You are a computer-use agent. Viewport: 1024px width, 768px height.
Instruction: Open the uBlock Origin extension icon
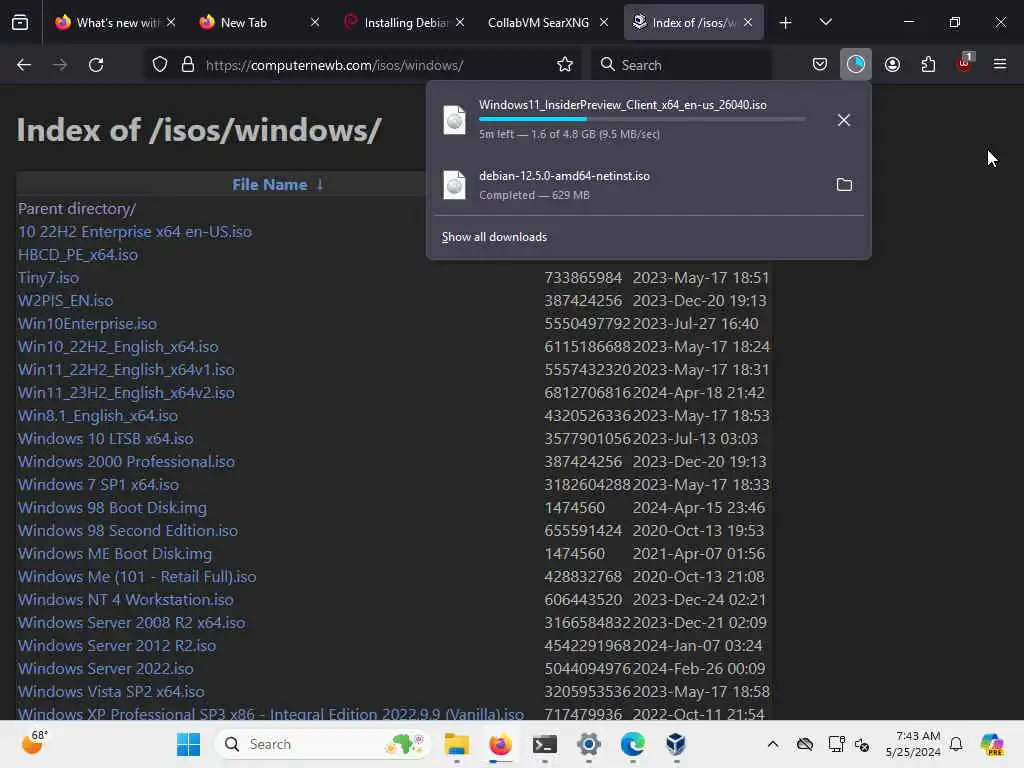click(x=965, y=63)
